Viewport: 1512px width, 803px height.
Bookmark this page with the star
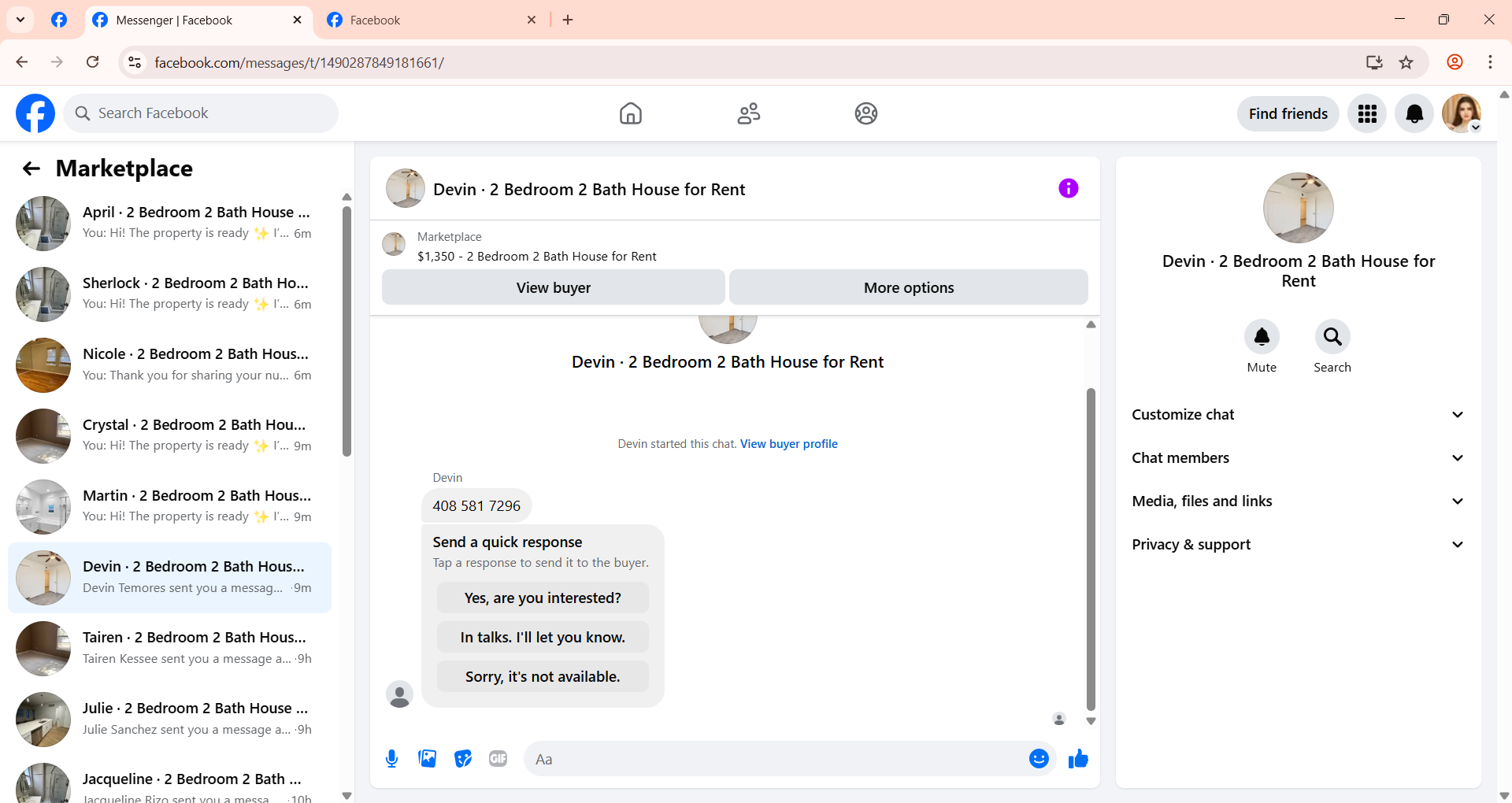(x=1406, y=62)
